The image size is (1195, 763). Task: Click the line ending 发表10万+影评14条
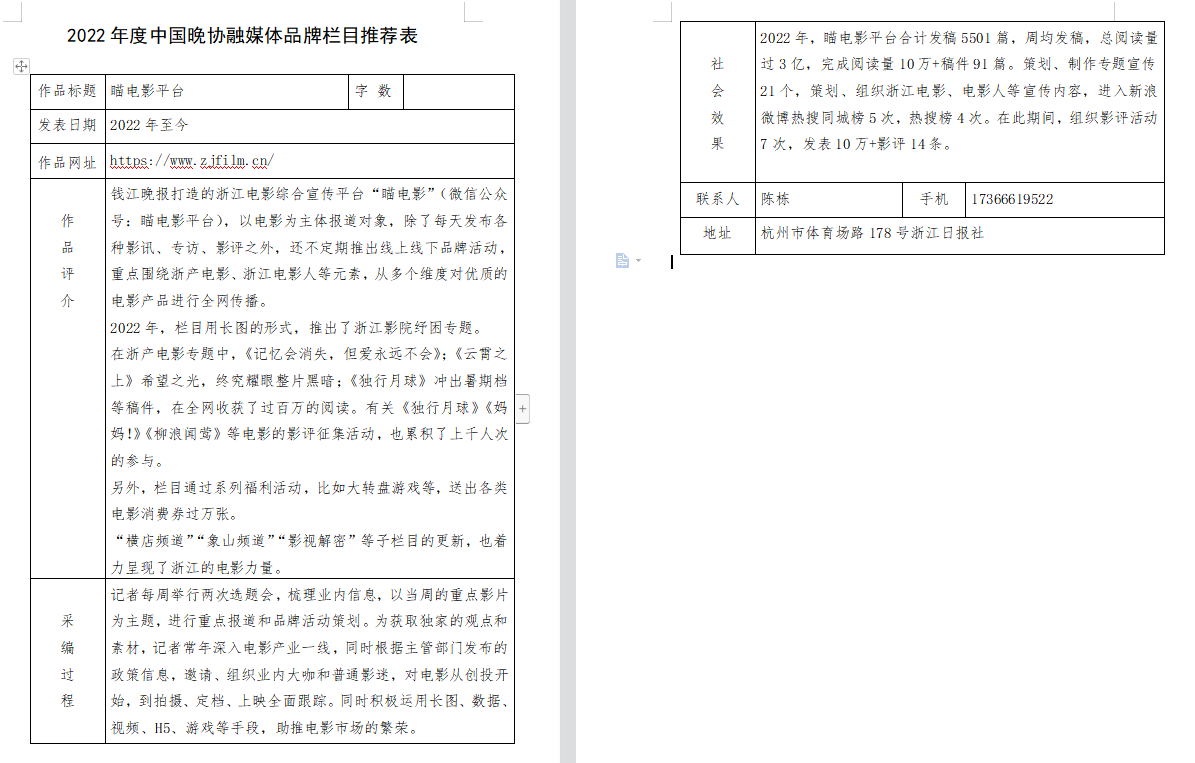tap(857, 144)
